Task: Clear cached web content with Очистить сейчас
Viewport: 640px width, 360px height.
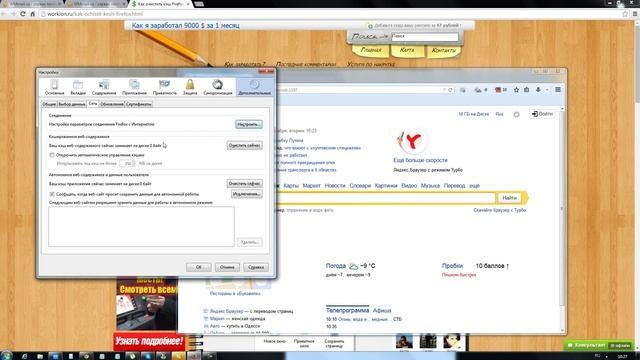Action: coord(244,145)
